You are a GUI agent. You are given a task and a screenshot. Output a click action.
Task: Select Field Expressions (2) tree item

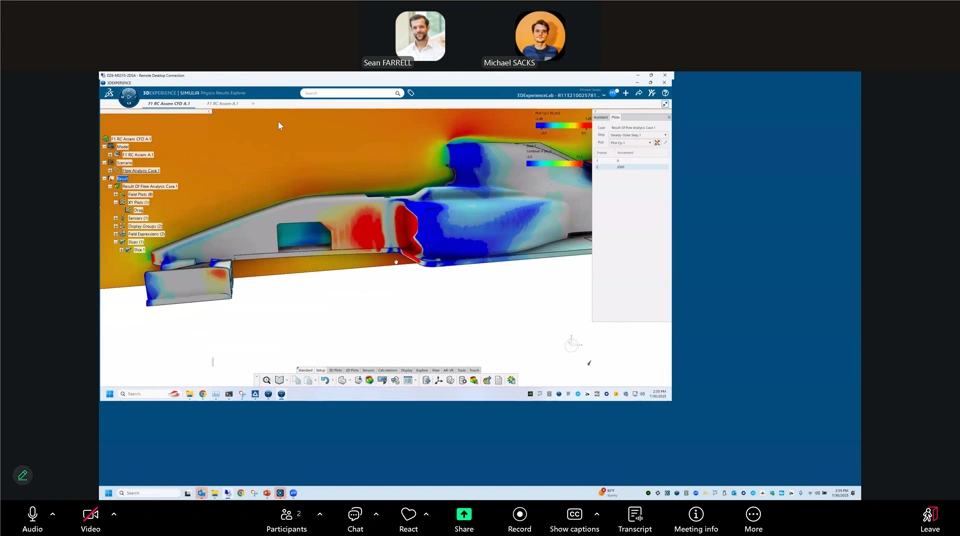pyautogui.click(x=146, y=234)
